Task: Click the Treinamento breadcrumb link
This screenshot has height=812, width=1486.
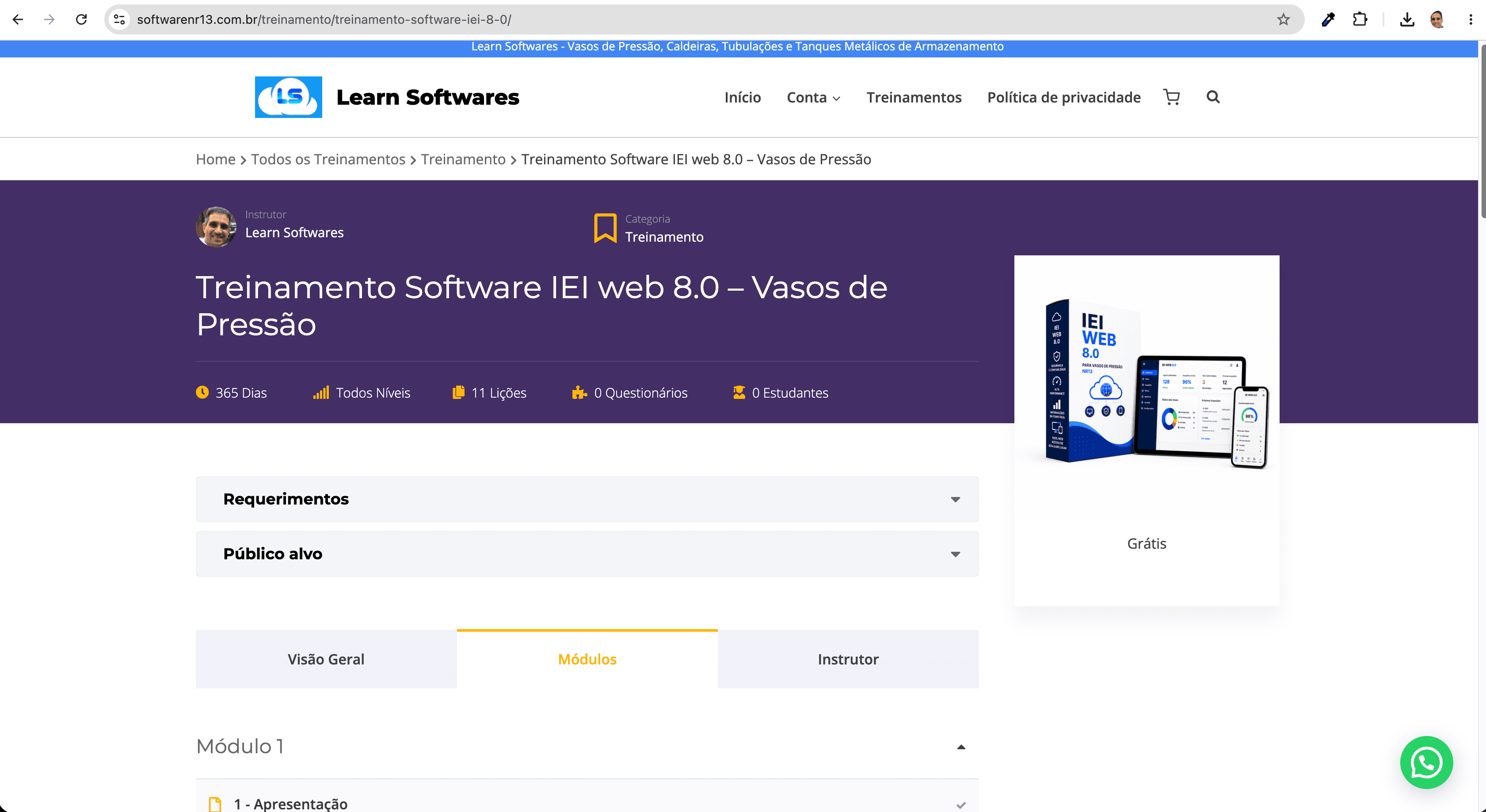Action: click(463, 159)
